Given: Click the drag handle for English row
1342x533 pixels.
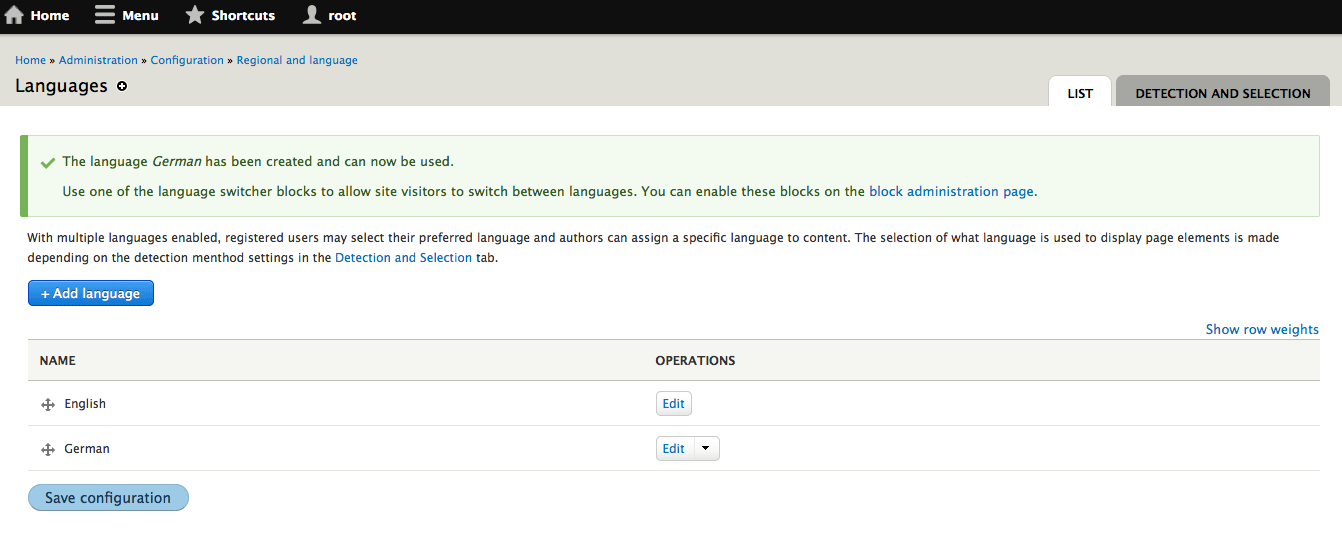Looking at the screenshot, I should pyautogui.click(x=47, y=404).
